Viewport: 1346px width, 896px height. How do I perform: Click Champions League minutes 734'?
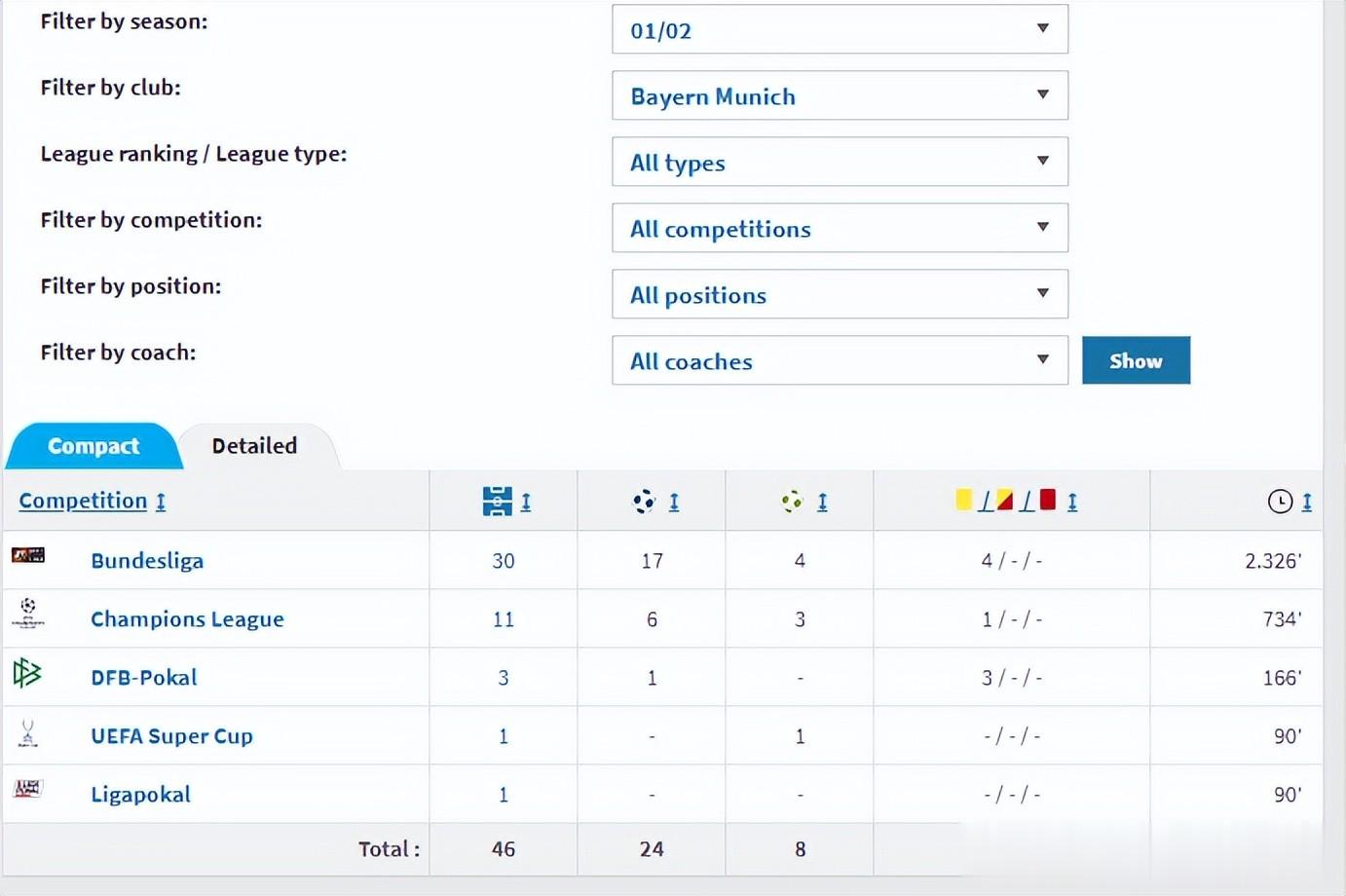[1282, 619]
